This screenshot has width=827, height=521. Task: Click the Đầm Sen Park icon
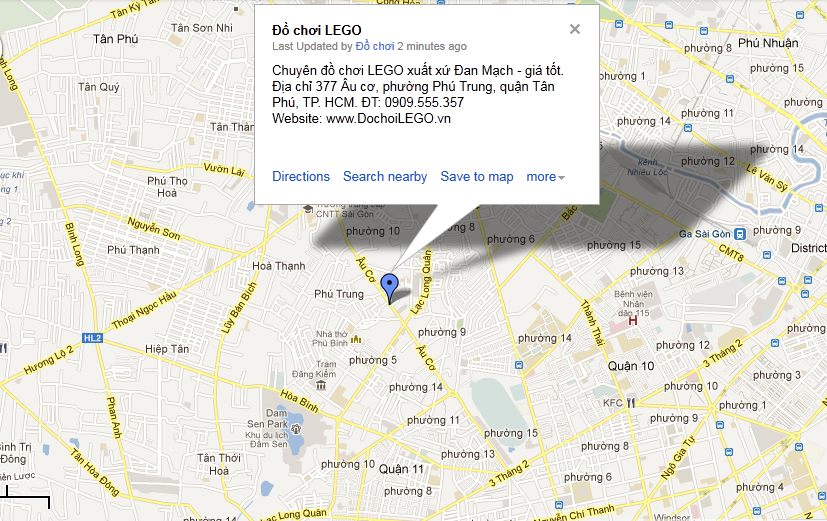[x=296, y=429]
